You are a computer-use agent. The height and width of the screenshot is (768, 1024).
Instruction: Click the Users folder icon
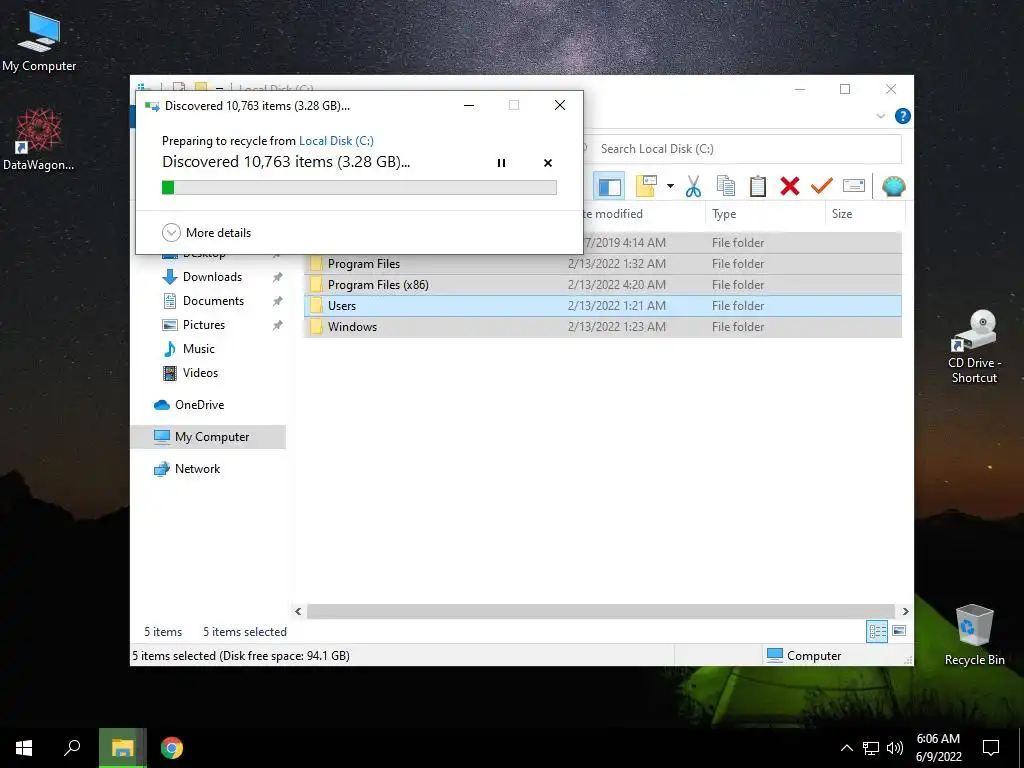316,306
